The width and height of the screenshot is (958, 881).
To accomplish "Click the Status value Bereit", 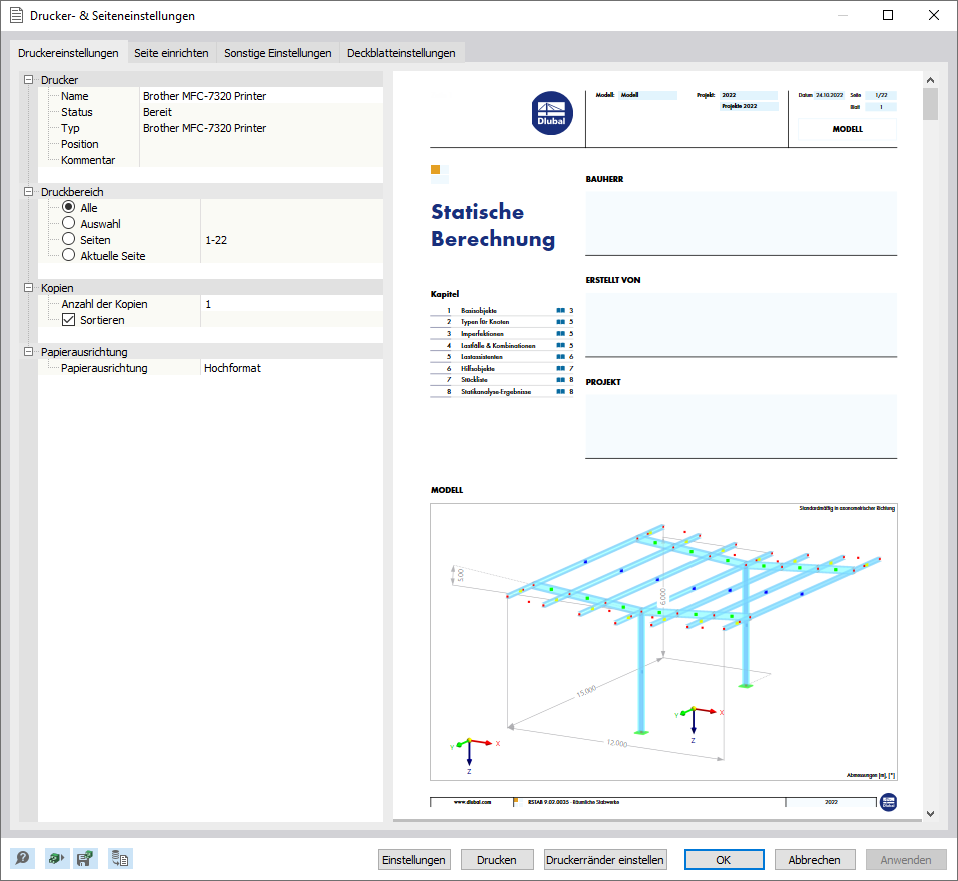I will click(158, 112).
